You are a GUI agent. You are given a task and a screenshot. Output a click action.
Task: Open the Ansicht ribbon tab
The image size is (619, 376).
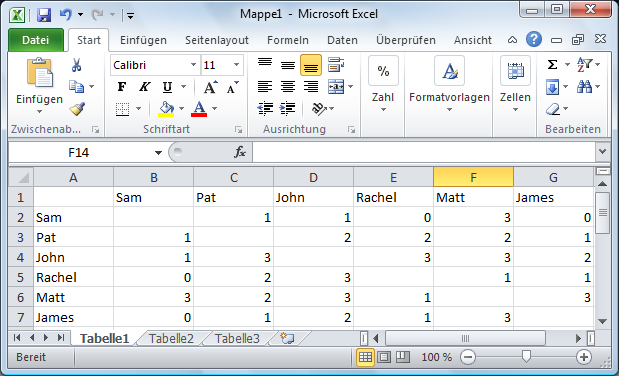(x=473, y=40)
